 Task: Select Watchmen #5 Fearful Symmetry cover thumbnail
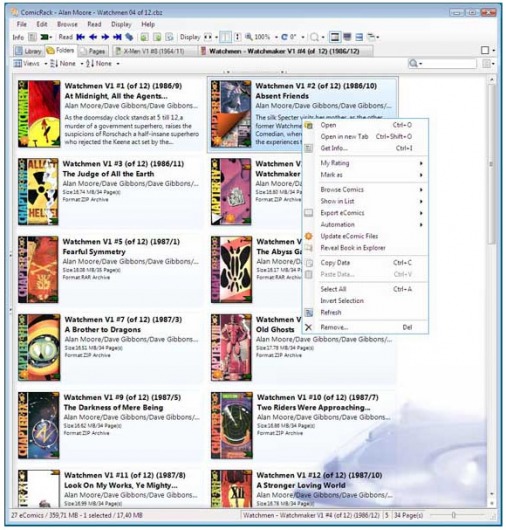(38, 269)
